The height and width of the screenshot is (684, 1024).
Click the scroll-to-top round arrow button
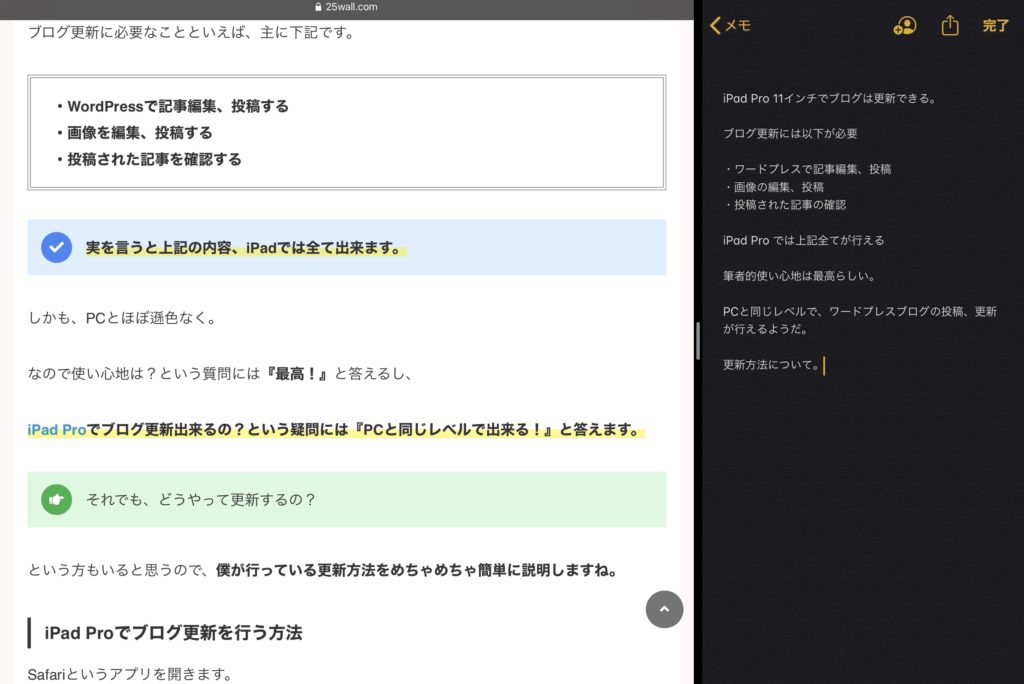coord(664,609)
